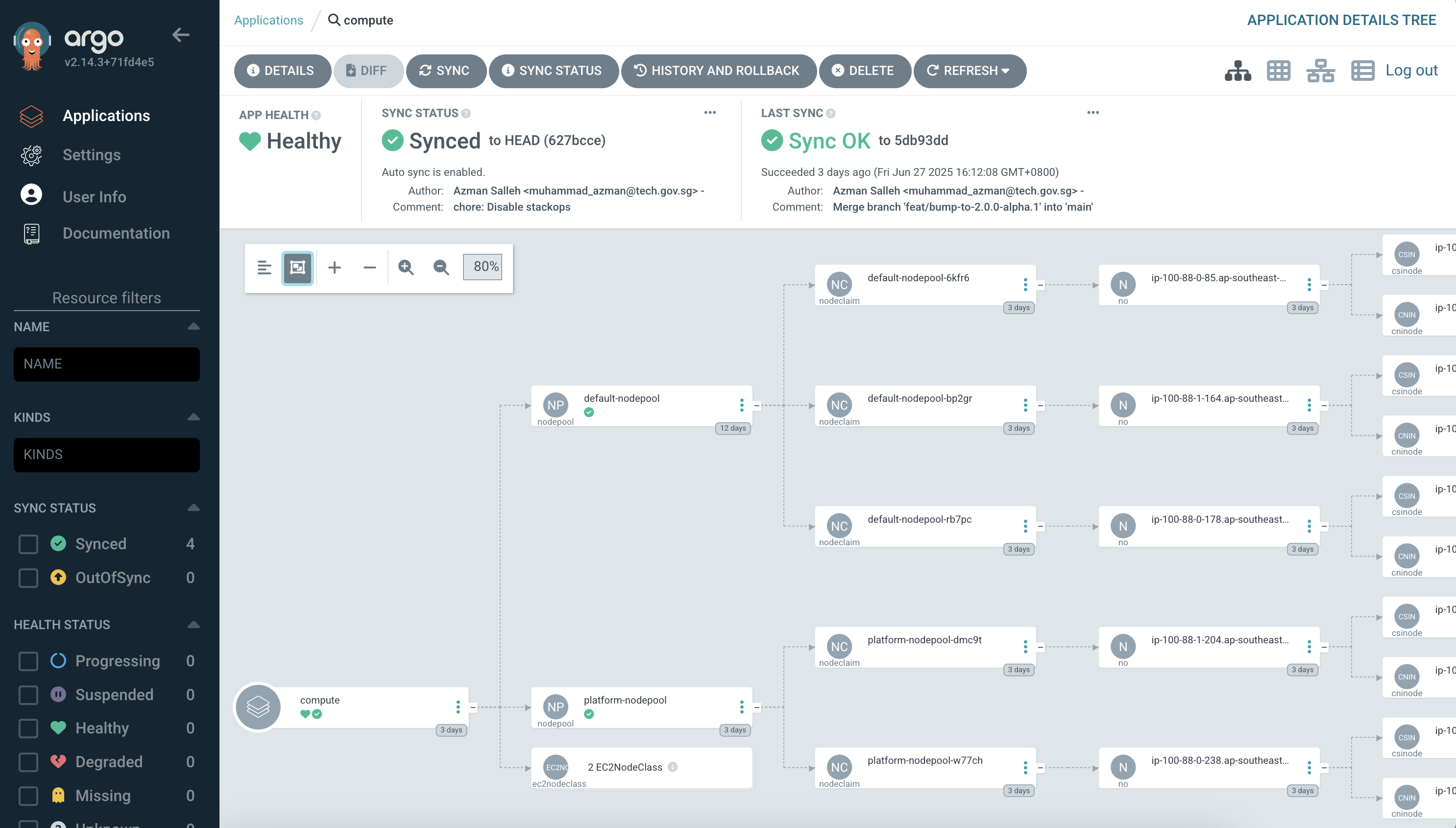The image size is (1456, 828).
Task: Trigger a SYNC of the application
Action: point(446,71)
